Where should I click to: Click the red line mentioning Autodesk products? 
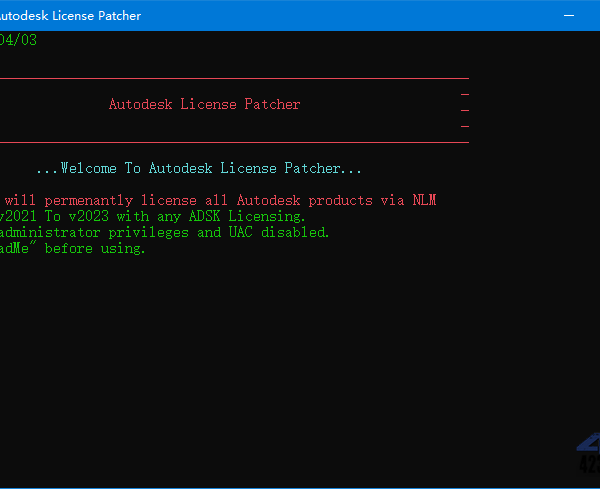coord(218,200)
